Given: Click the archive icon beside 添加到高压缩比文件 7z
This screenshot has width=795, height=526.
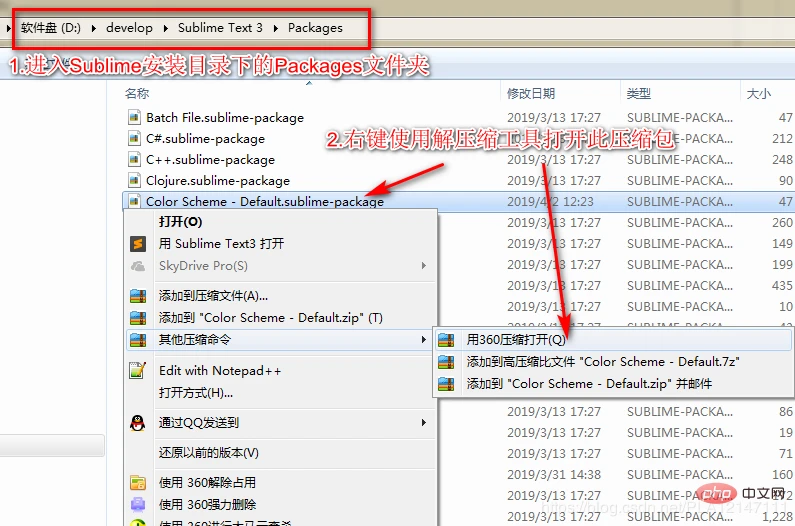Looking at the screenshot, I should pos(446,362).
